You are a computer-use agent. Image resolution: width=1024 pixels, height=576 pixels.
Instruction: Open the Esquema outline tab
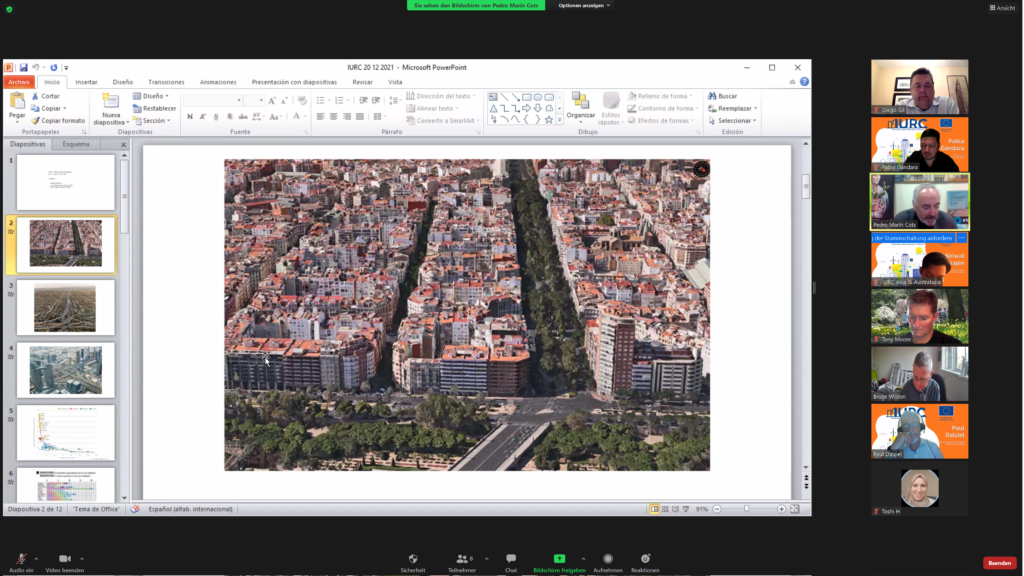[x=76, y=144]
